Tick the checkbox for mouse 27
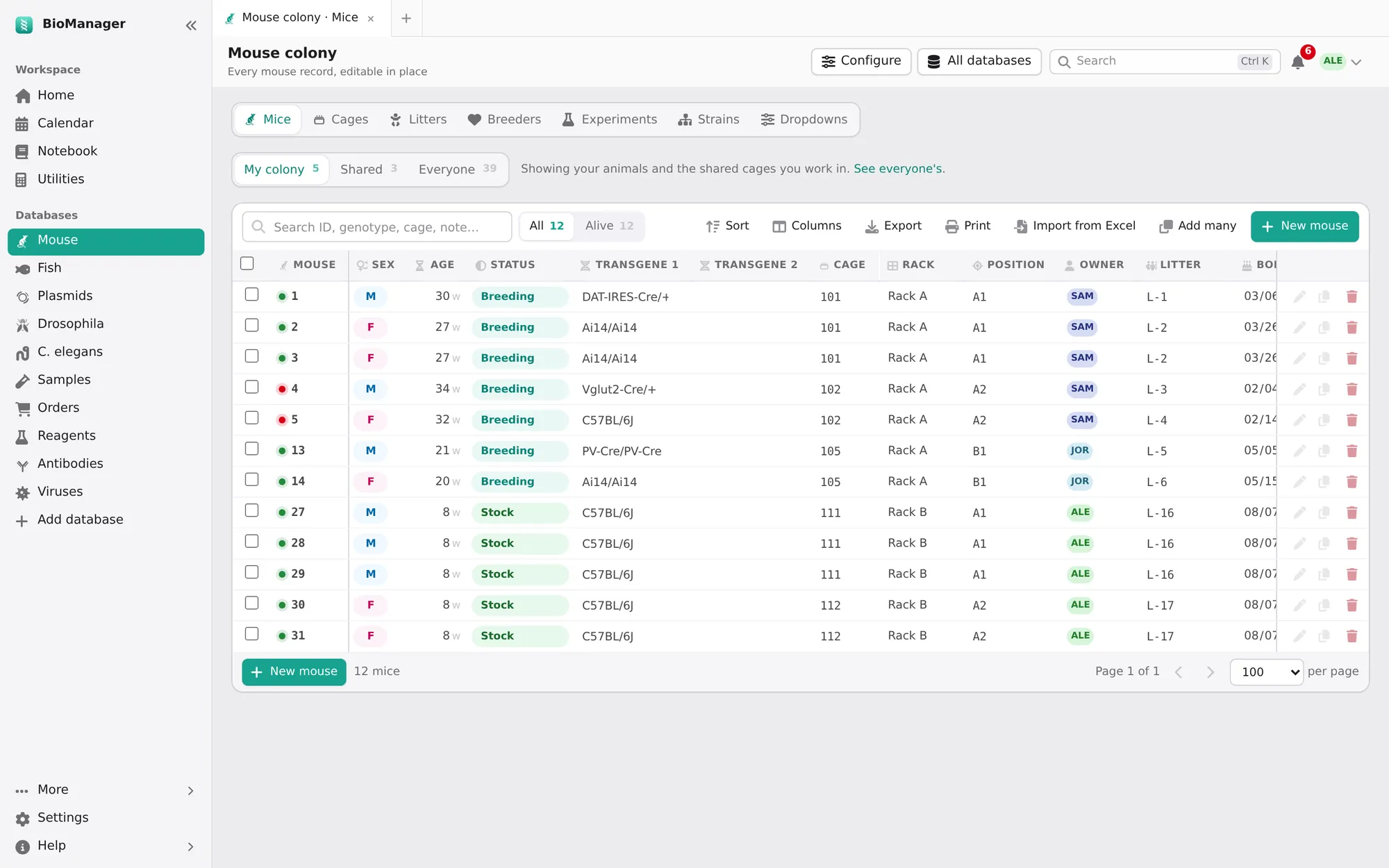Viewport: 1389px width, 868px height. click(252, 511)
